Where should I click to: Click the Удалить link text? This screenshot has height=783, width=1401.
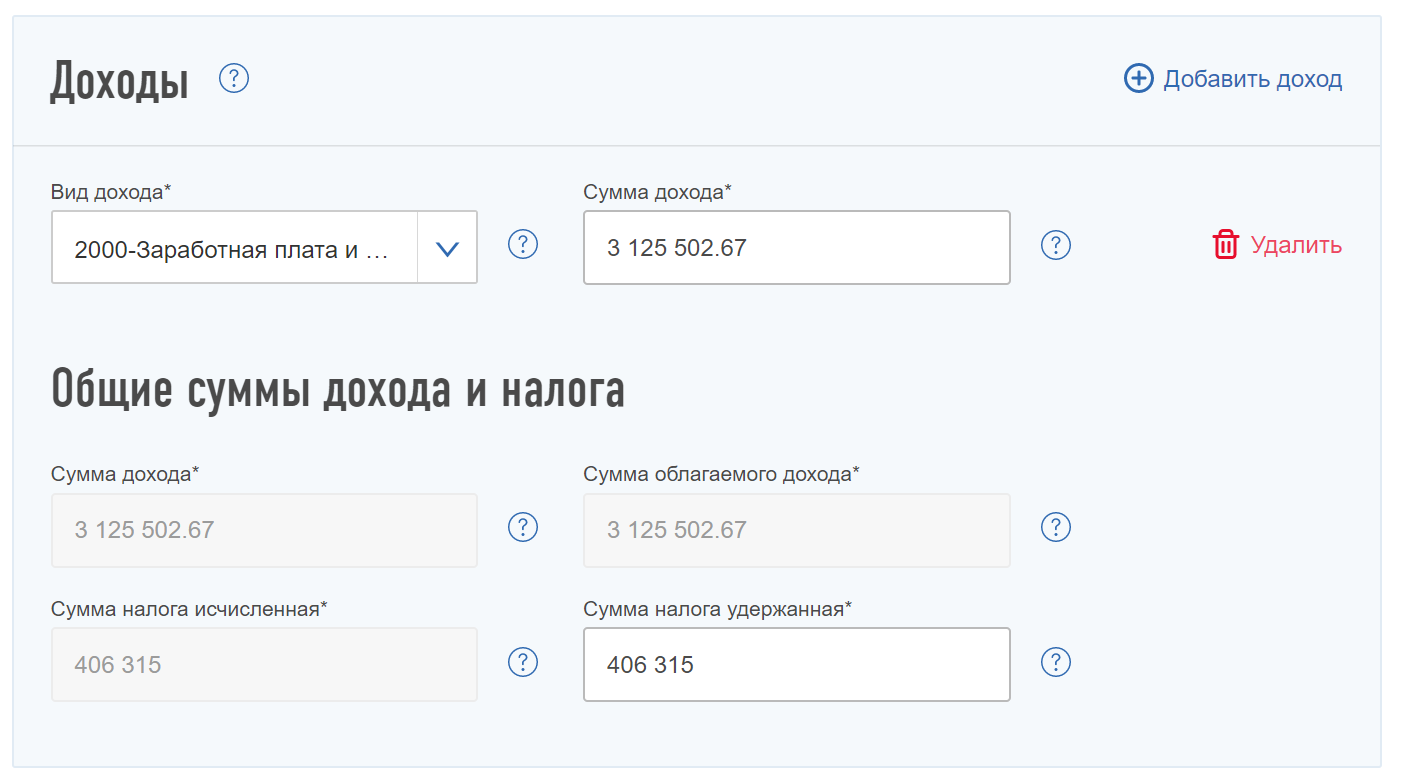coord(1296,245)
